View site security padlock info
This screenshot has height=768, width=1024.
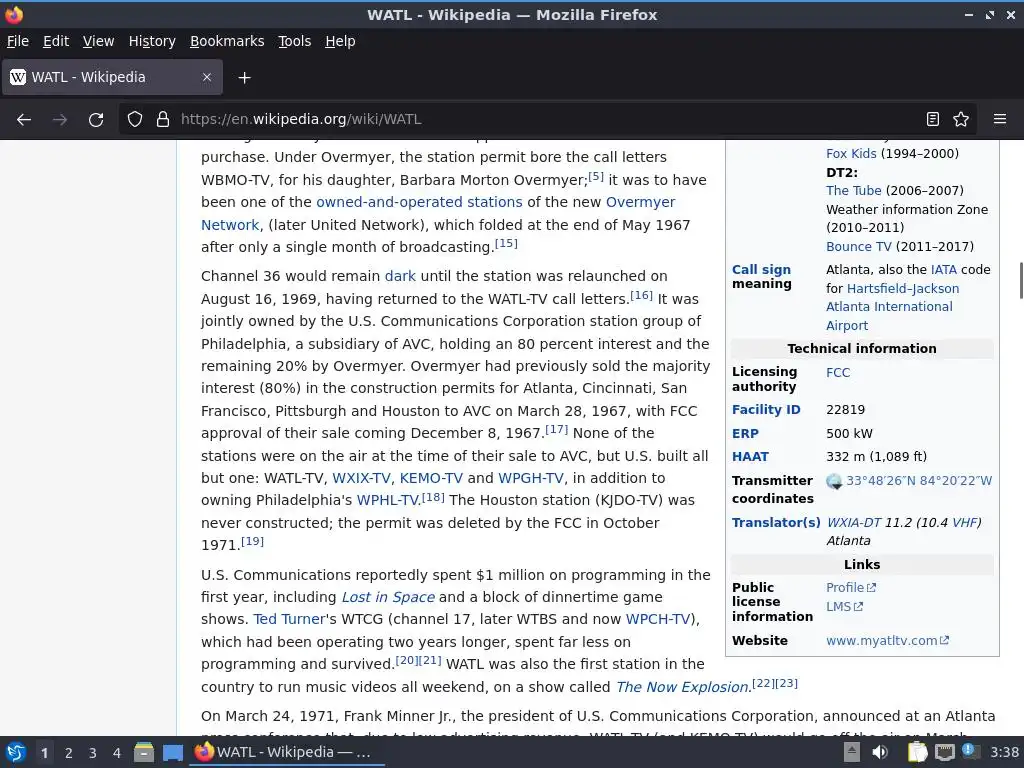(163, 120)
